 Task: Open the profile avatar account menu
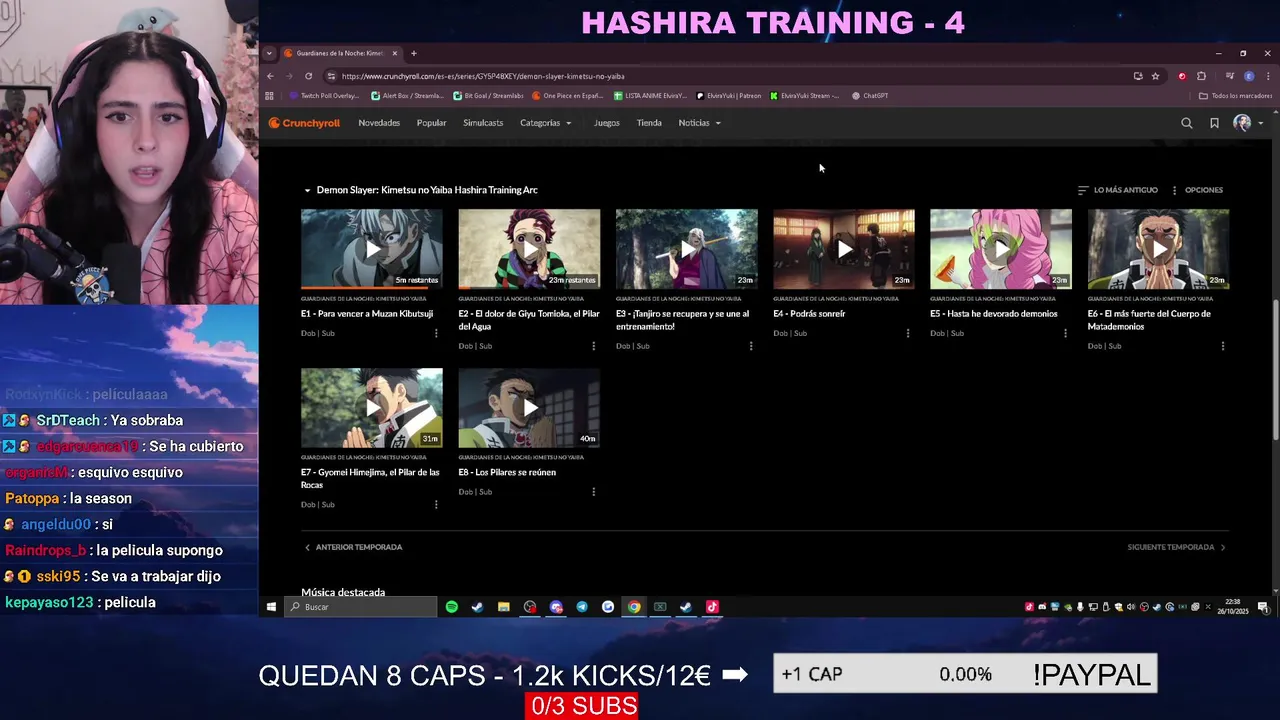[1248, 123]
